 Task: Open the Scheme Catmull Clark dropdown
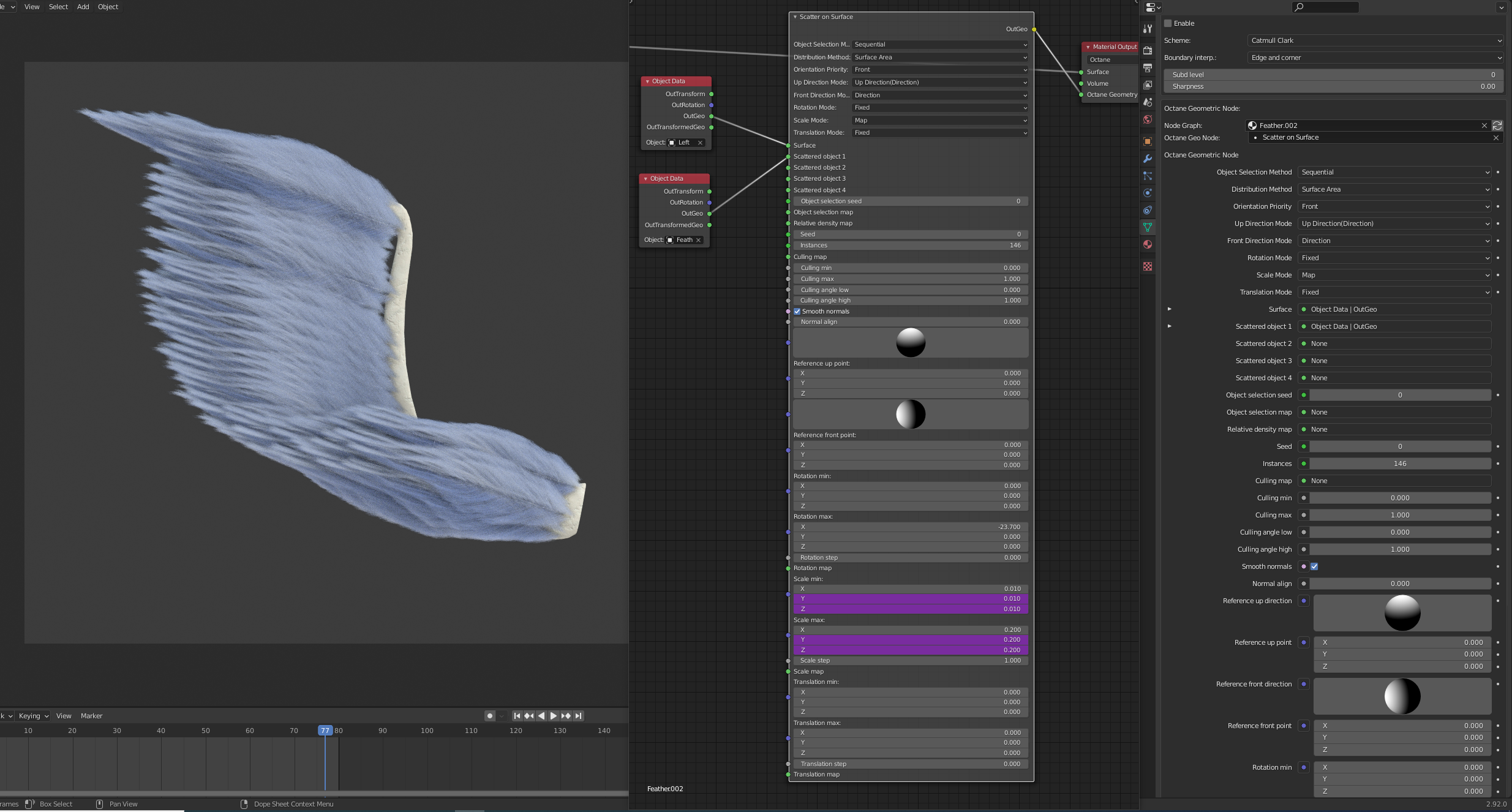(x=1375, y=40)
